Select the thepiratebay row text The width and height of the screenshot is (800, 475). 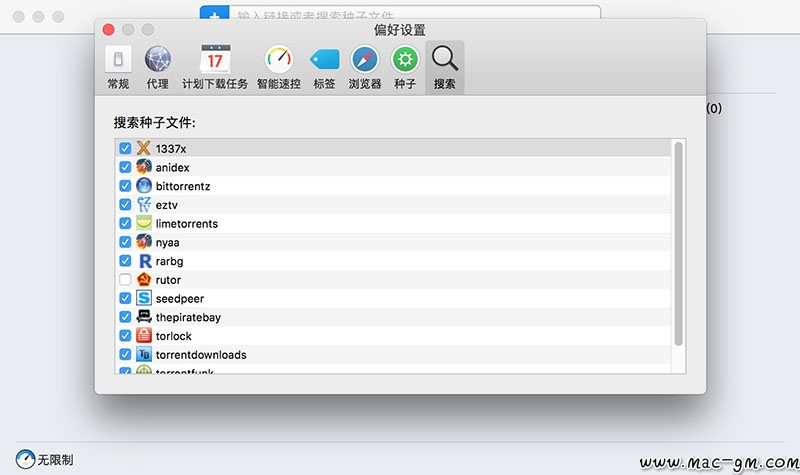tap(188, 317)
